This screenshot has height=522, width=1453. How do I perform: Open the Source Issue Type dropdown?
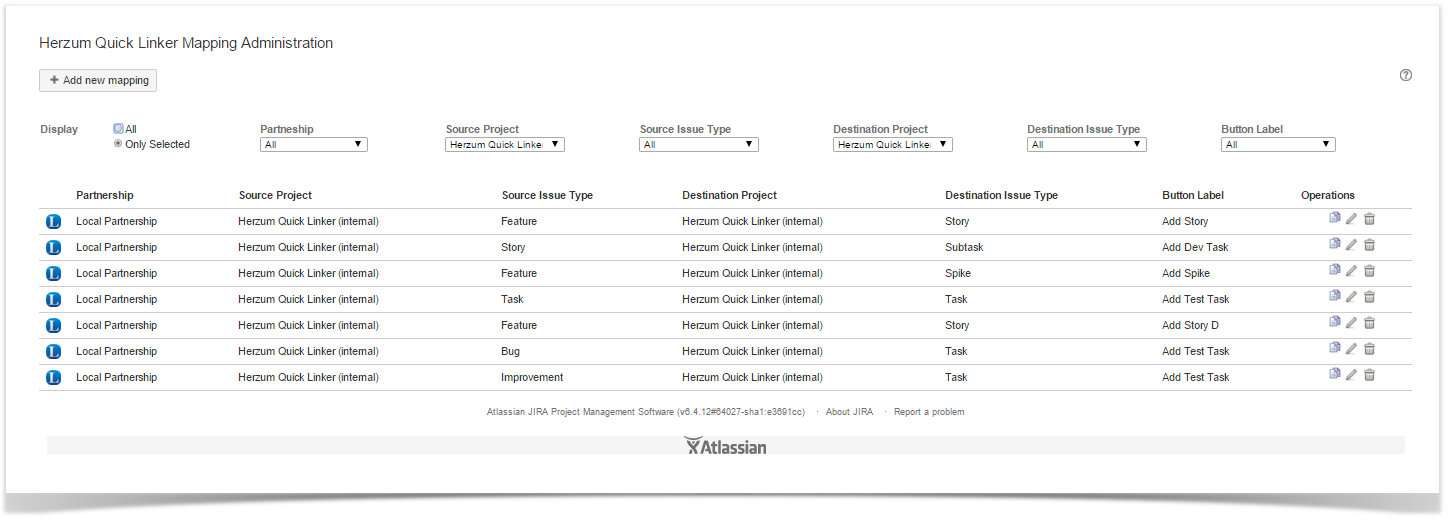[x=698, y=145]
